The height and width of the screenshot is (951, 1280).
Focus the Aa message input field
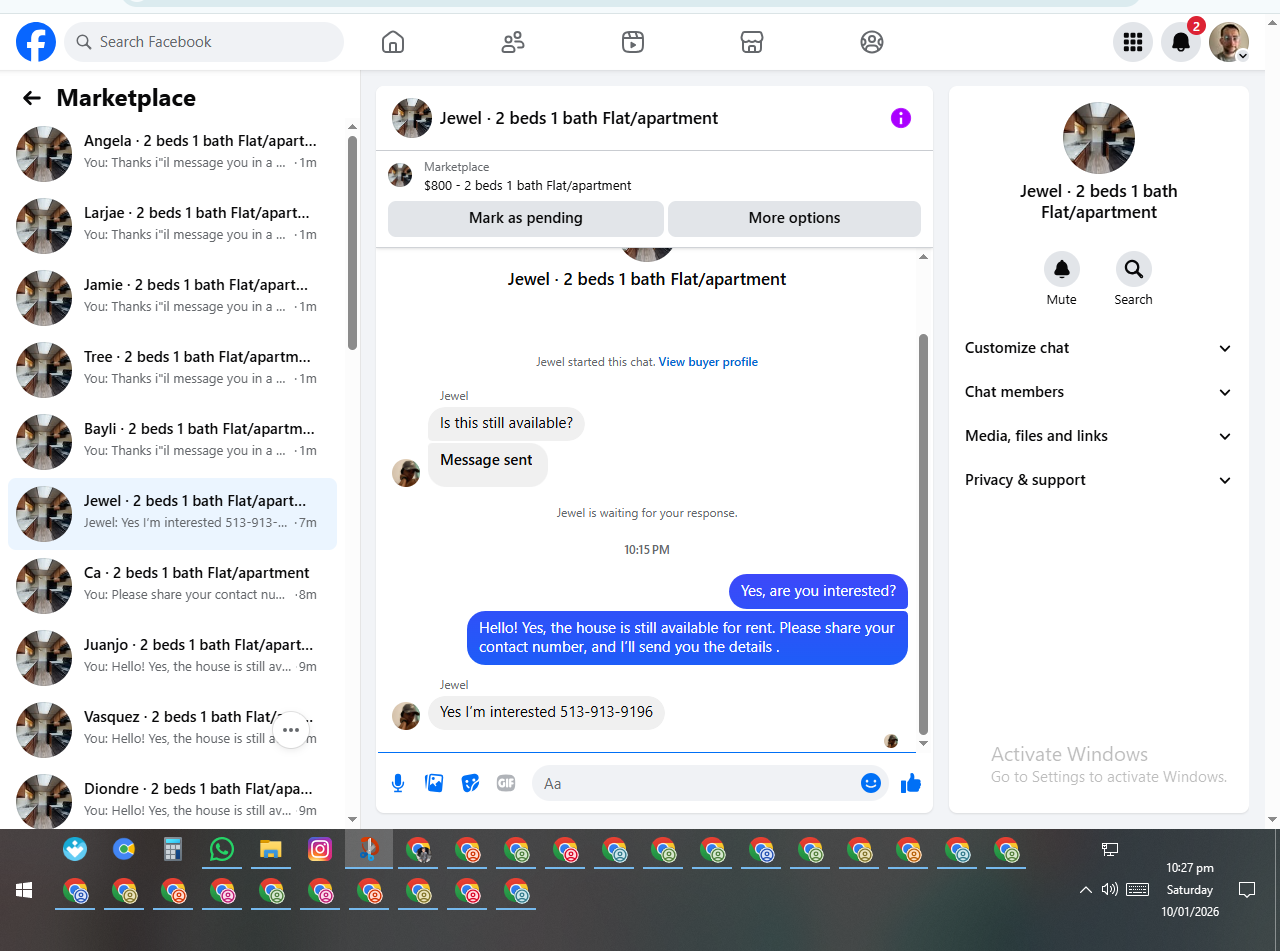(700, 783)
